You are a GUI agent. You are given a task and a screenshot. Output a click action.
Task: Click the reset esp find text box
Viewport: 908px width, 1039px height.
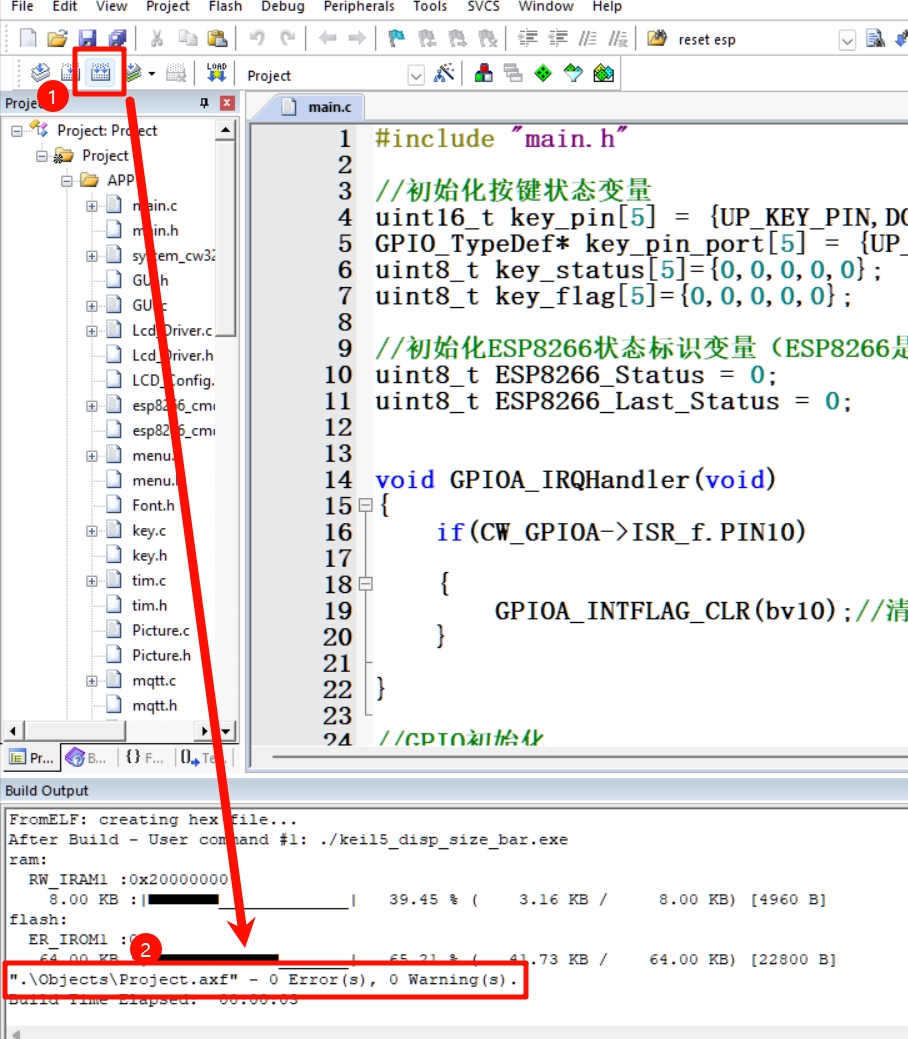click(x=754, y=40)
